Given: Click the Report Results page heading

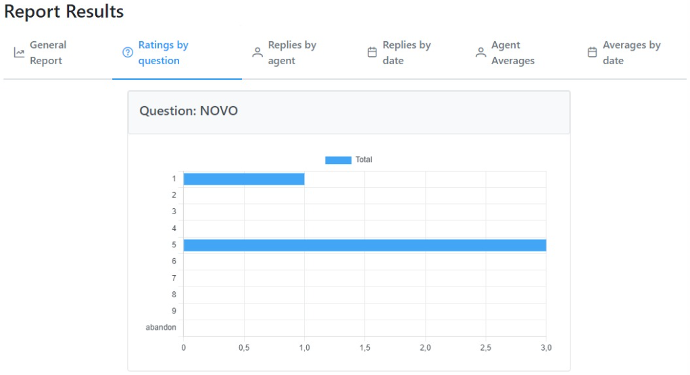Looking at the screenshot, I should coord(64,11).
